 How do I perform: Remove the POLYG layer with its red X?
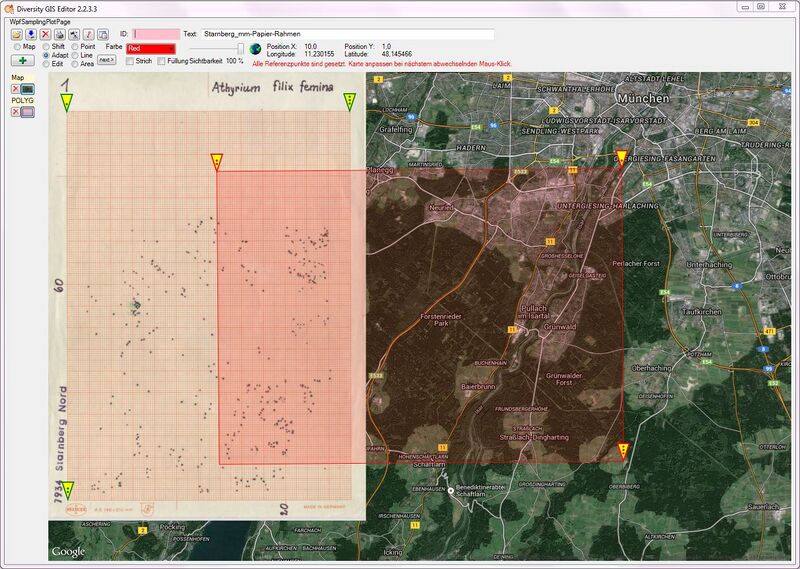[x=15, y=112]
